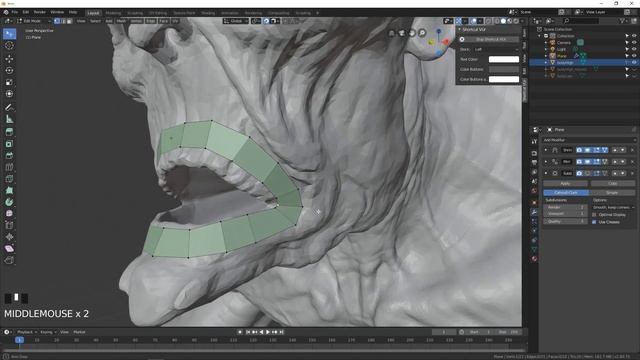Select the Smooth vertices tool
Viewport: 640px width, 360px height.
coord(9,213)
